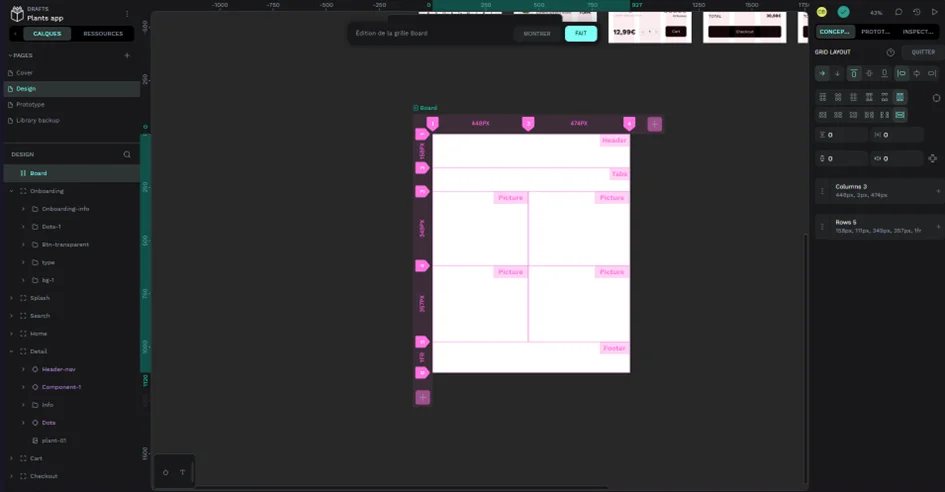Select the Board layer

(x=72, y=174)
